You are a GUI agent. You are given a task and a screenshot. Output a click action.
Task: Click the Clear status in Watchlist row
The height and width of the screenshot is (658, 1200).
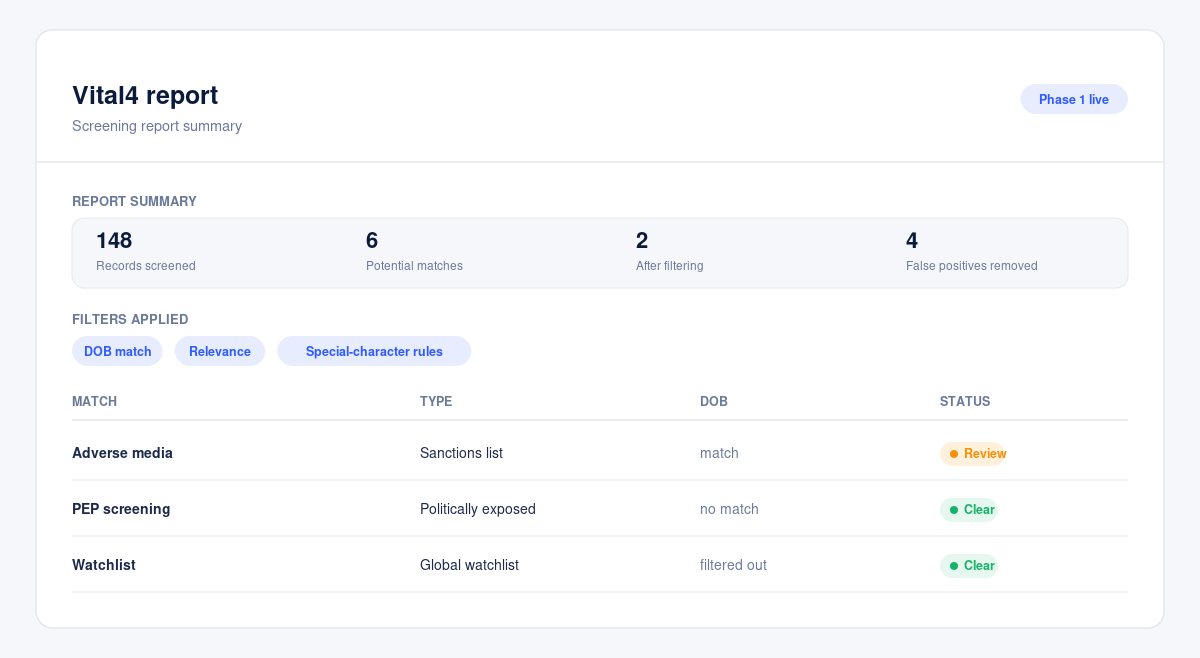pyautogui.click(x=969, y=566)
